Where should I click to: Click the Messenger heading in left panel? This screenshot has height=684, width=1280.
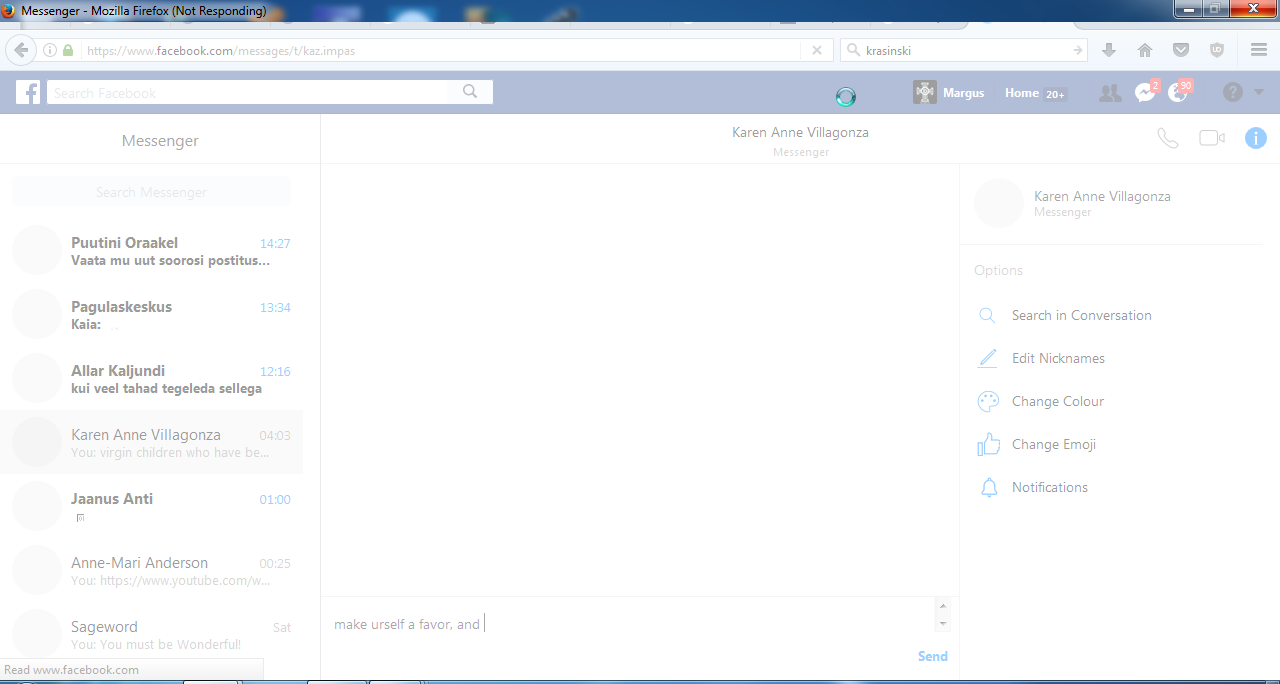[x=160, y=140]
